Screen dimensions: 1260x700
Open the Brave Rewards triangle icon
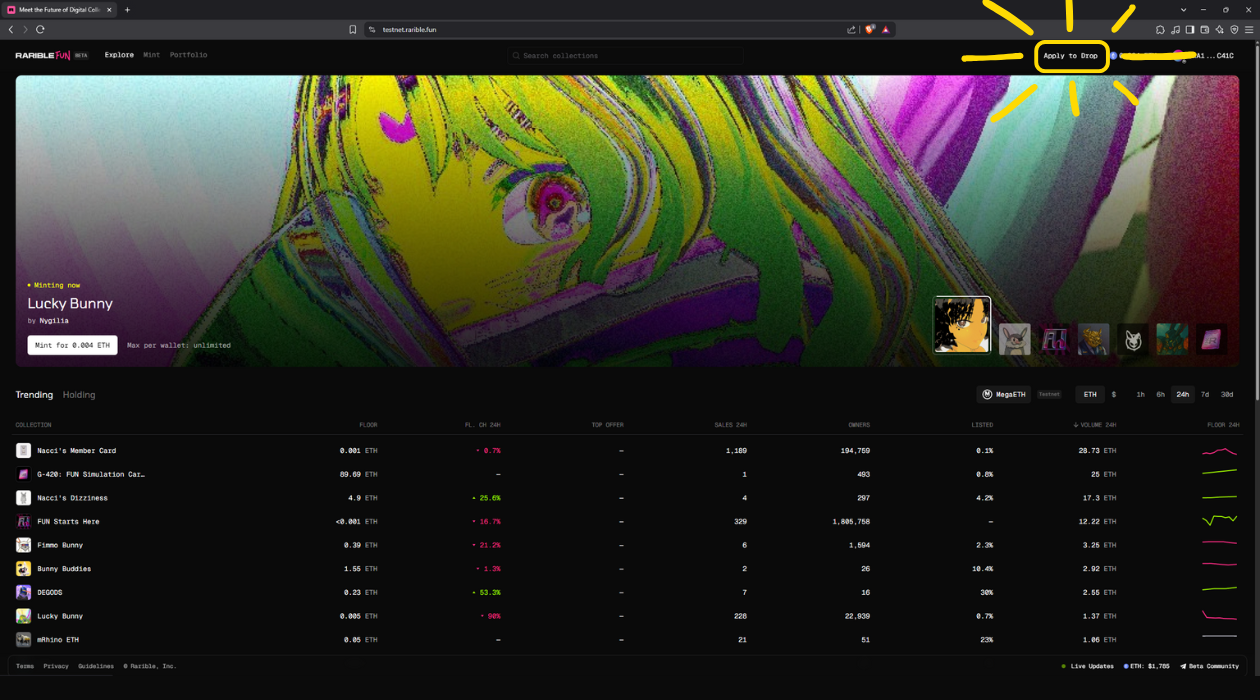[x=886, y=30]
